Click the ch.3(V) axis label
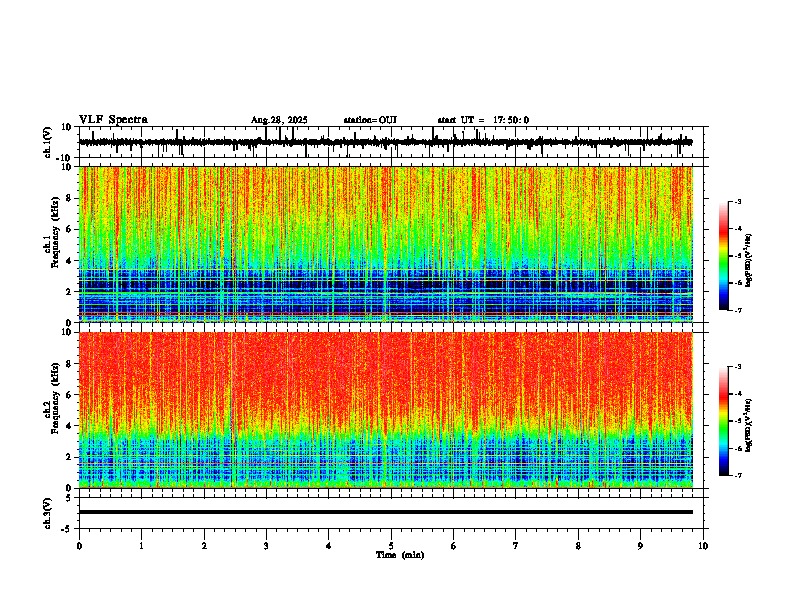This screenshot has width=792, height=612. (x=48, y=513)
